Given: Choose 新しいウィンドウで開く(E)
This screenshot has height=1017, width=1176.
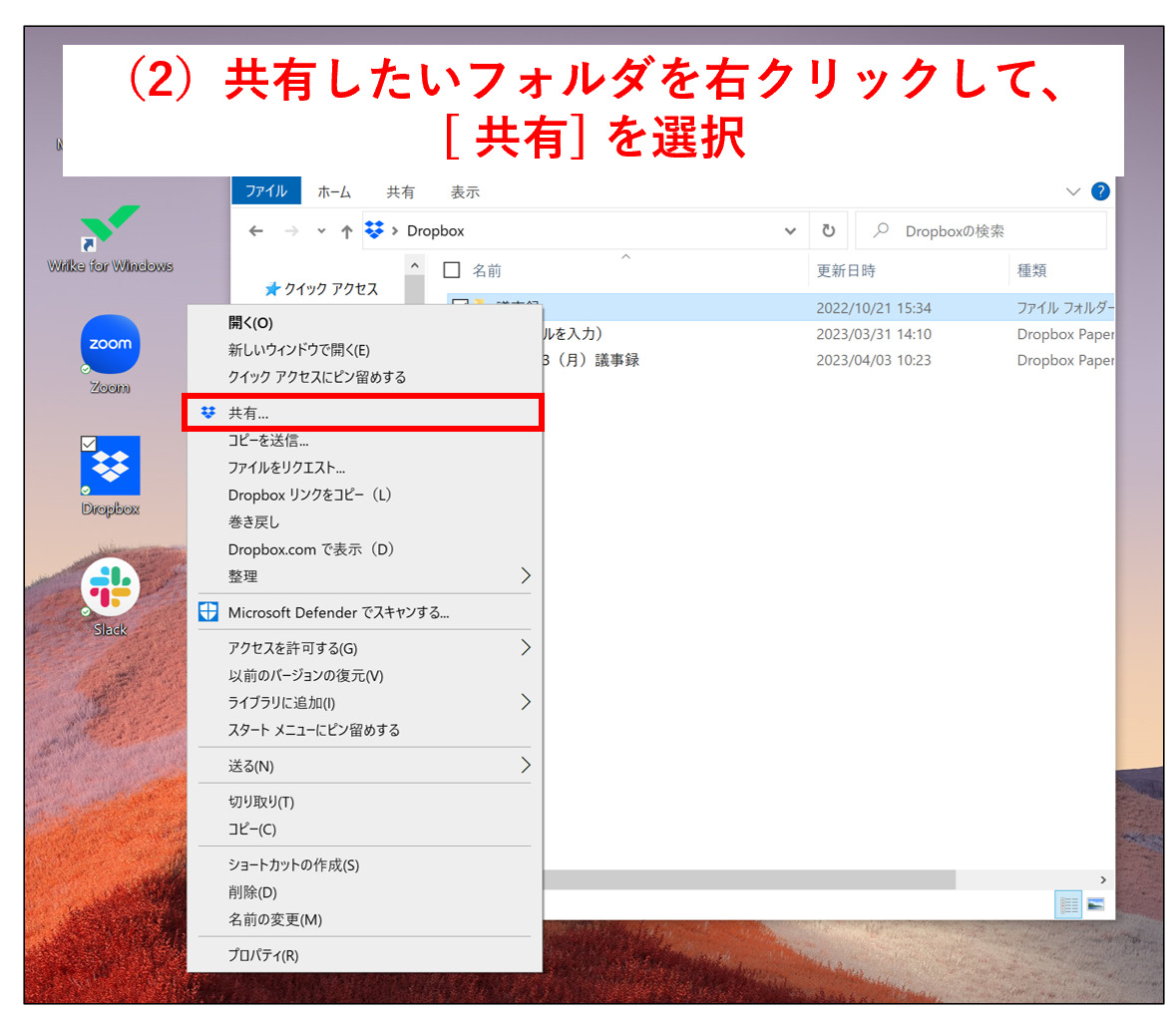Looking at the screenshot, I should pos(364,350).
